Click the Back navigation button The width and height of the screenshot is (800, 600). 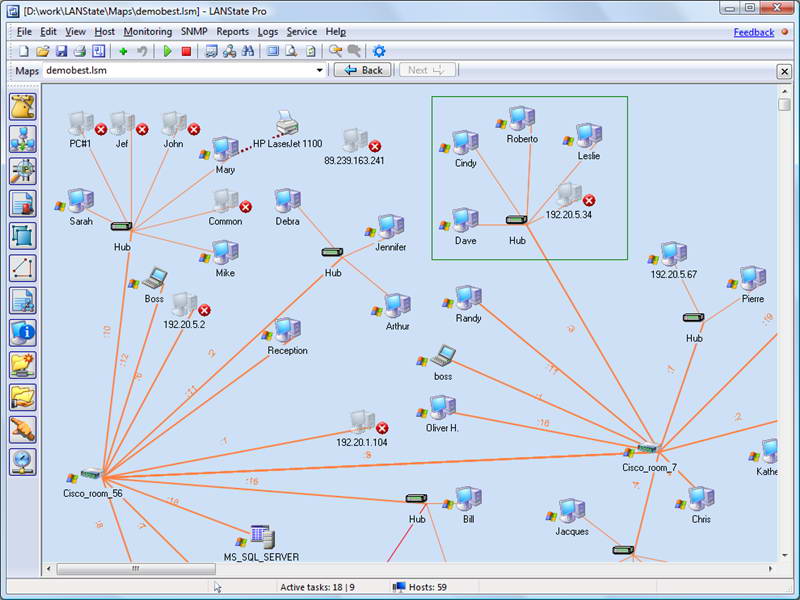coord(362,71)
